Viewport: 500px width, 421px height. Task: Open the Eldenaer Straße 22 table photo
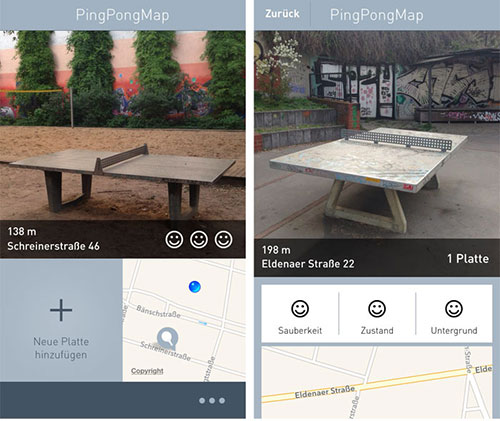click(377, 135)
